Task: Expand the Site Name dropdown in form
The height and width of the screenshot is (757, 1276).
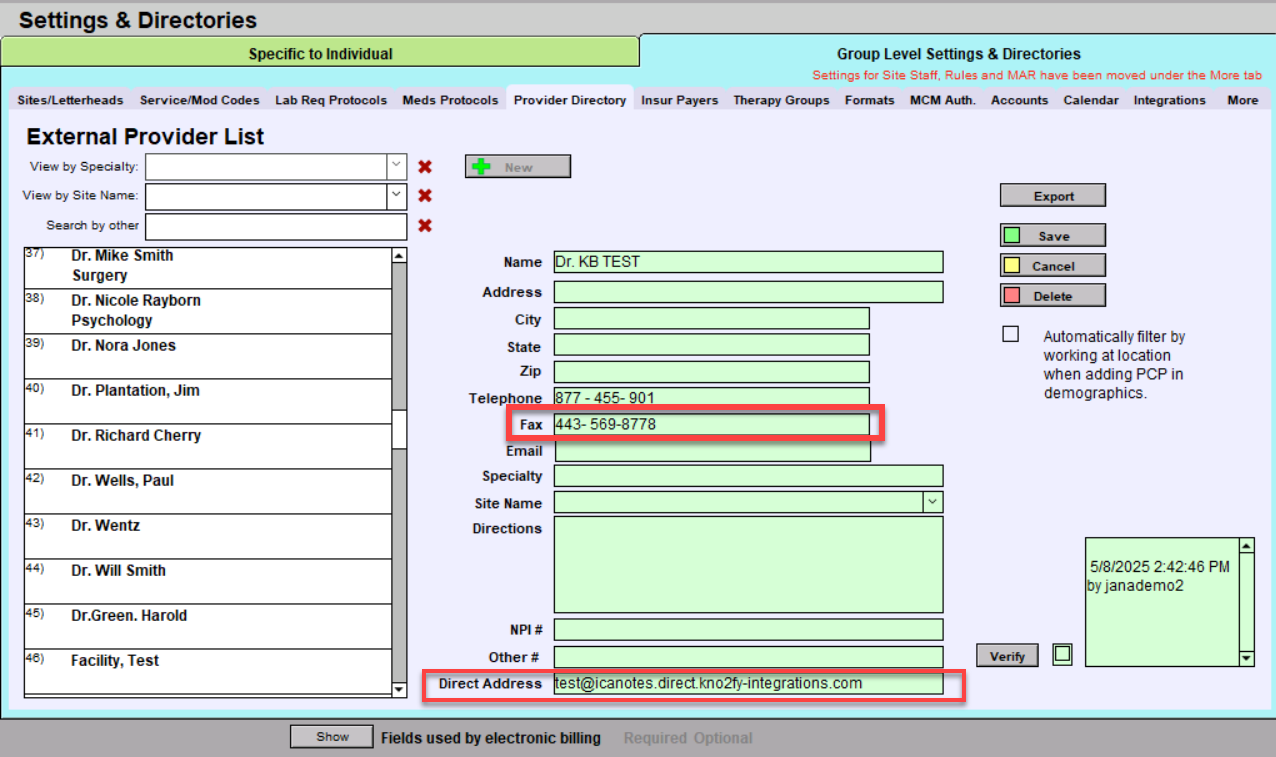Action: pos(932,502)
